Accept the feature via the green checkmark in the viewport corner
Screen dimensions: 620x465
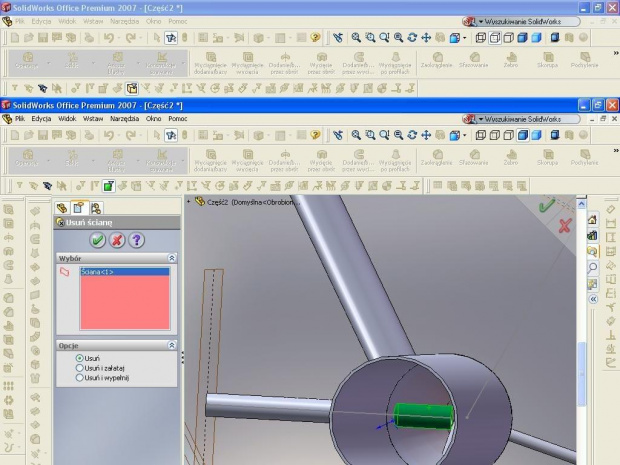[x=547, y=206]
